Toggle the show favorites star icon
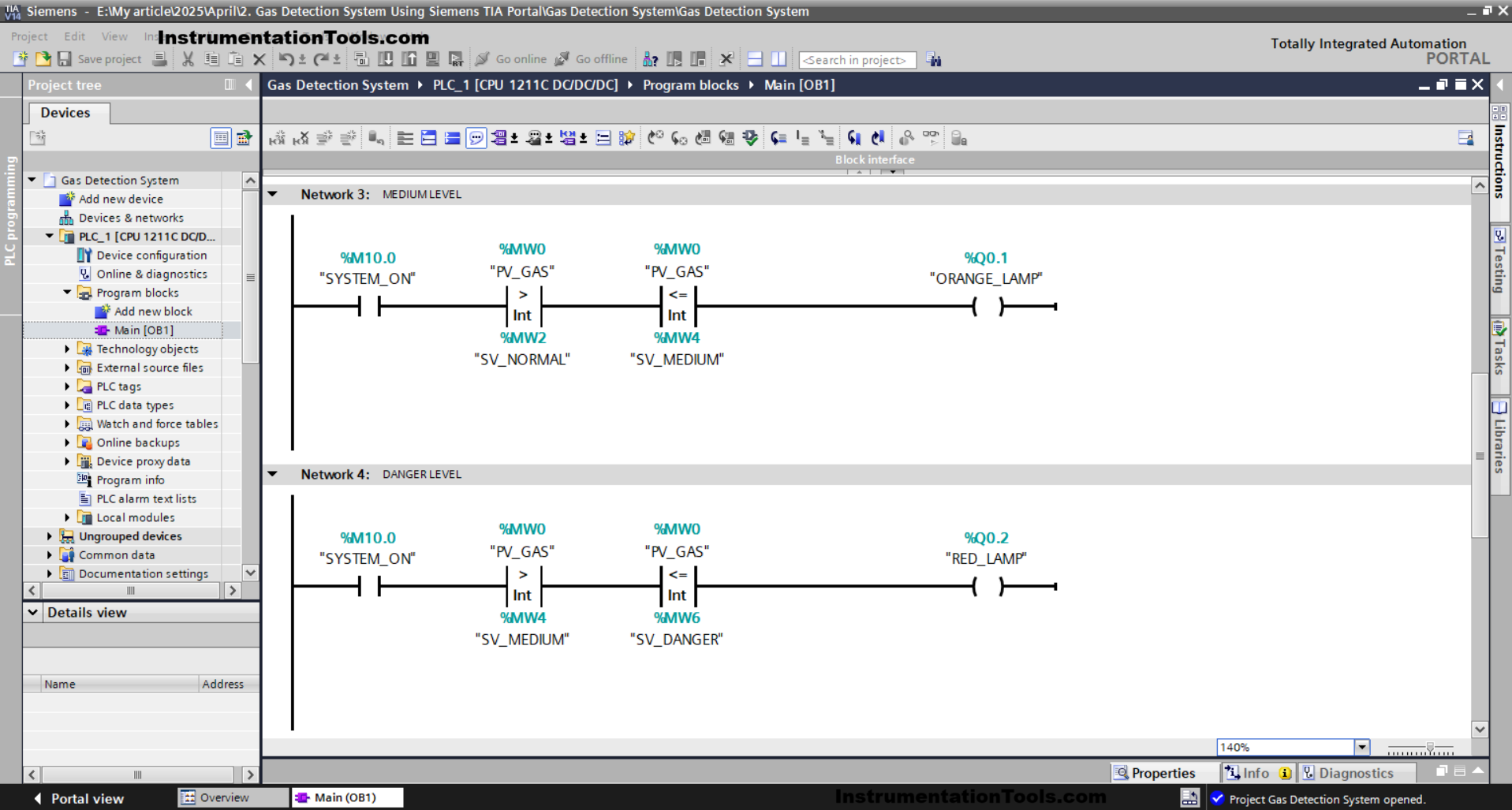The height and width of the screenshot is (810, 1512). coord(627,139)
